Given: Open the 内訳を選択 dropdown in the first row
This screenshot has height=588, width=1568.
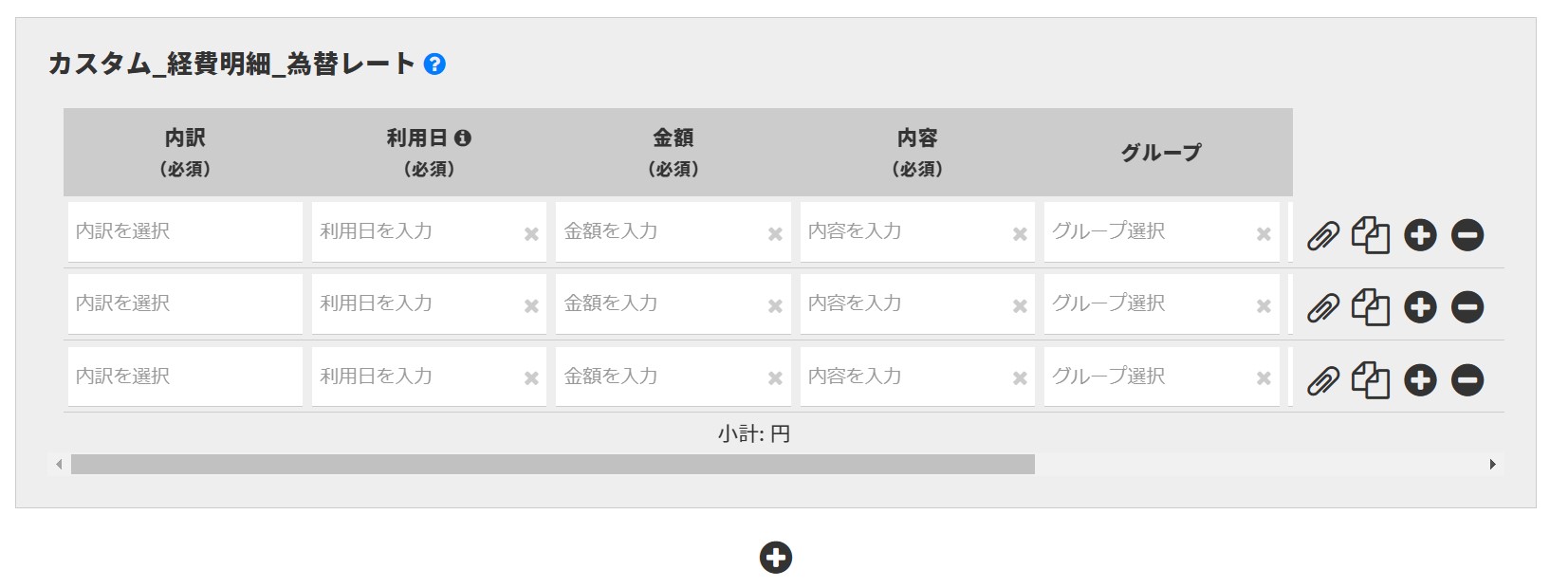Looking at the screenshot, I should click(185, 231).
